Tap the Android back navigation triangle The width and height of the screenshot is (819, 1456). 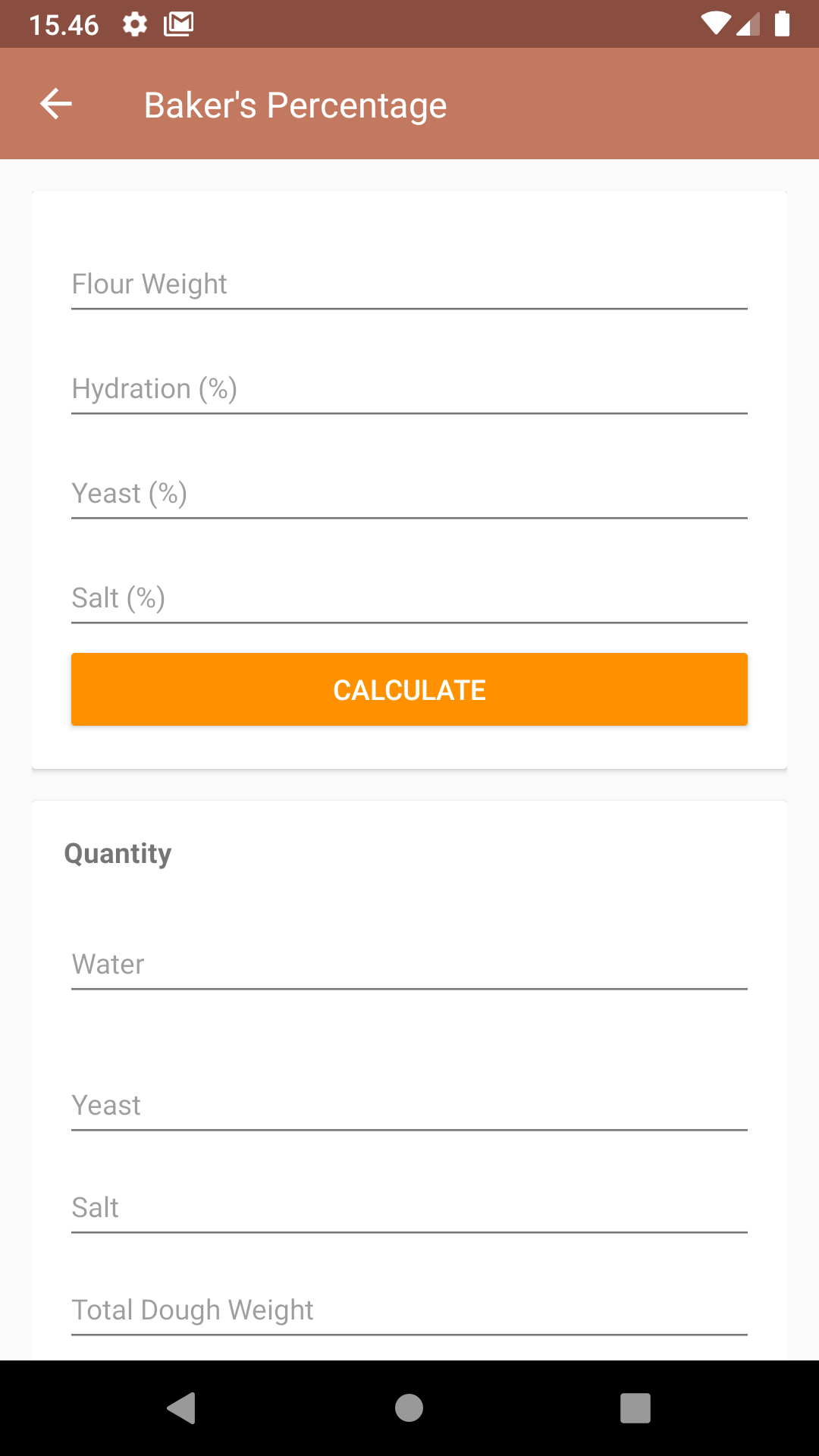[x=181, y=1408]
